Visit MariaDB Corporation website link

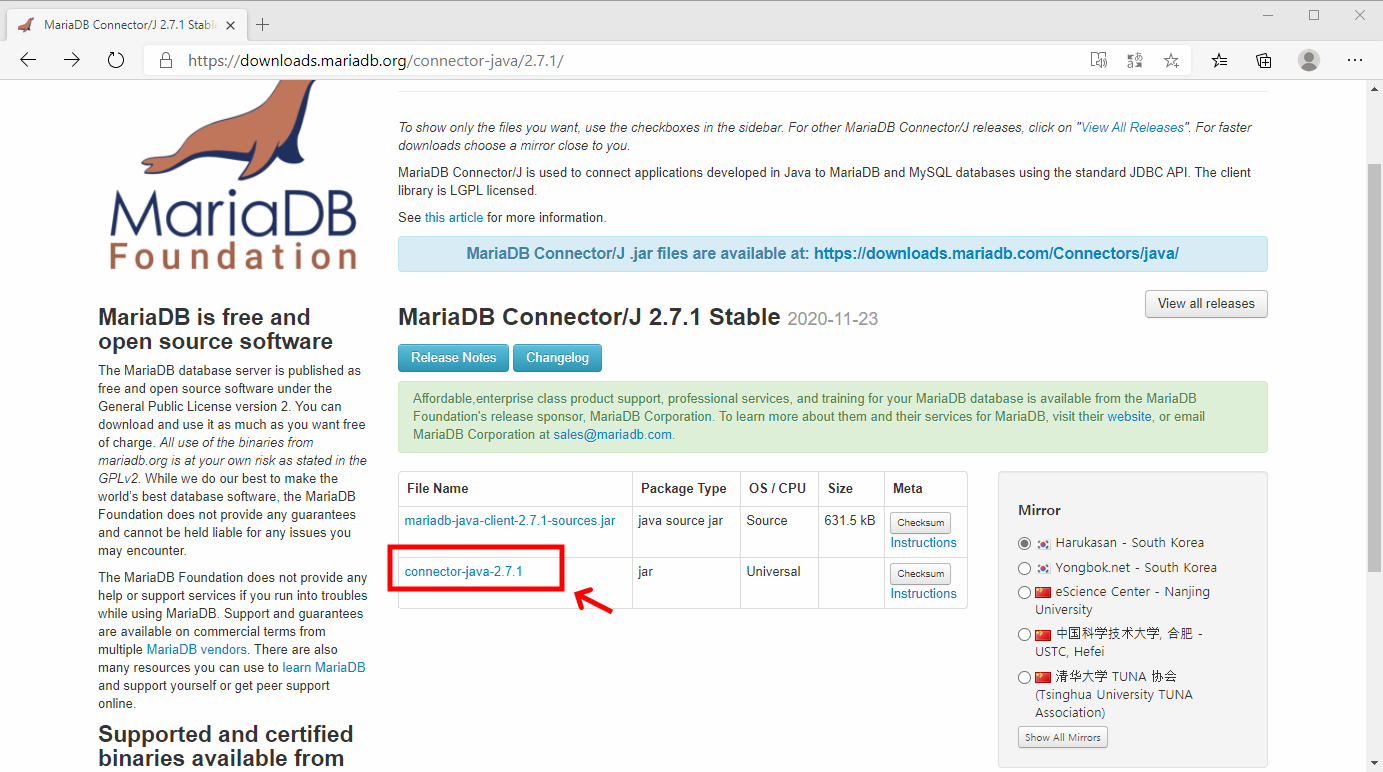coord(1129,416)
